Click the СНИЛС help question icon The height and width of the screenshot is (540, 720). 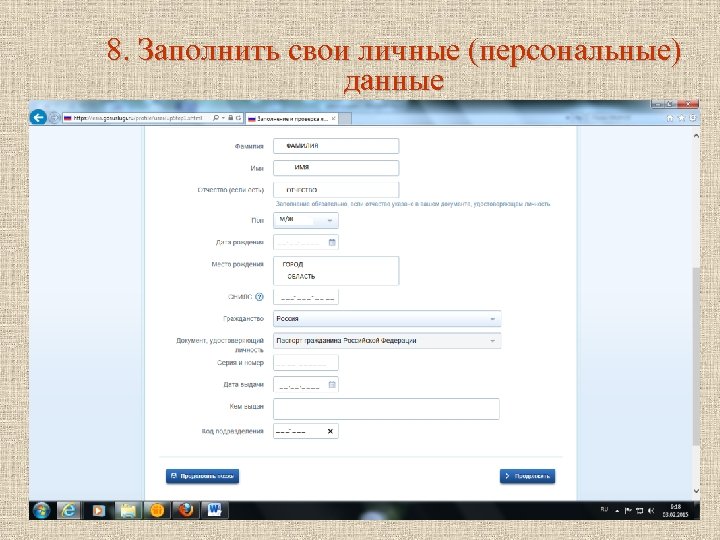click(x=259, y=297)
